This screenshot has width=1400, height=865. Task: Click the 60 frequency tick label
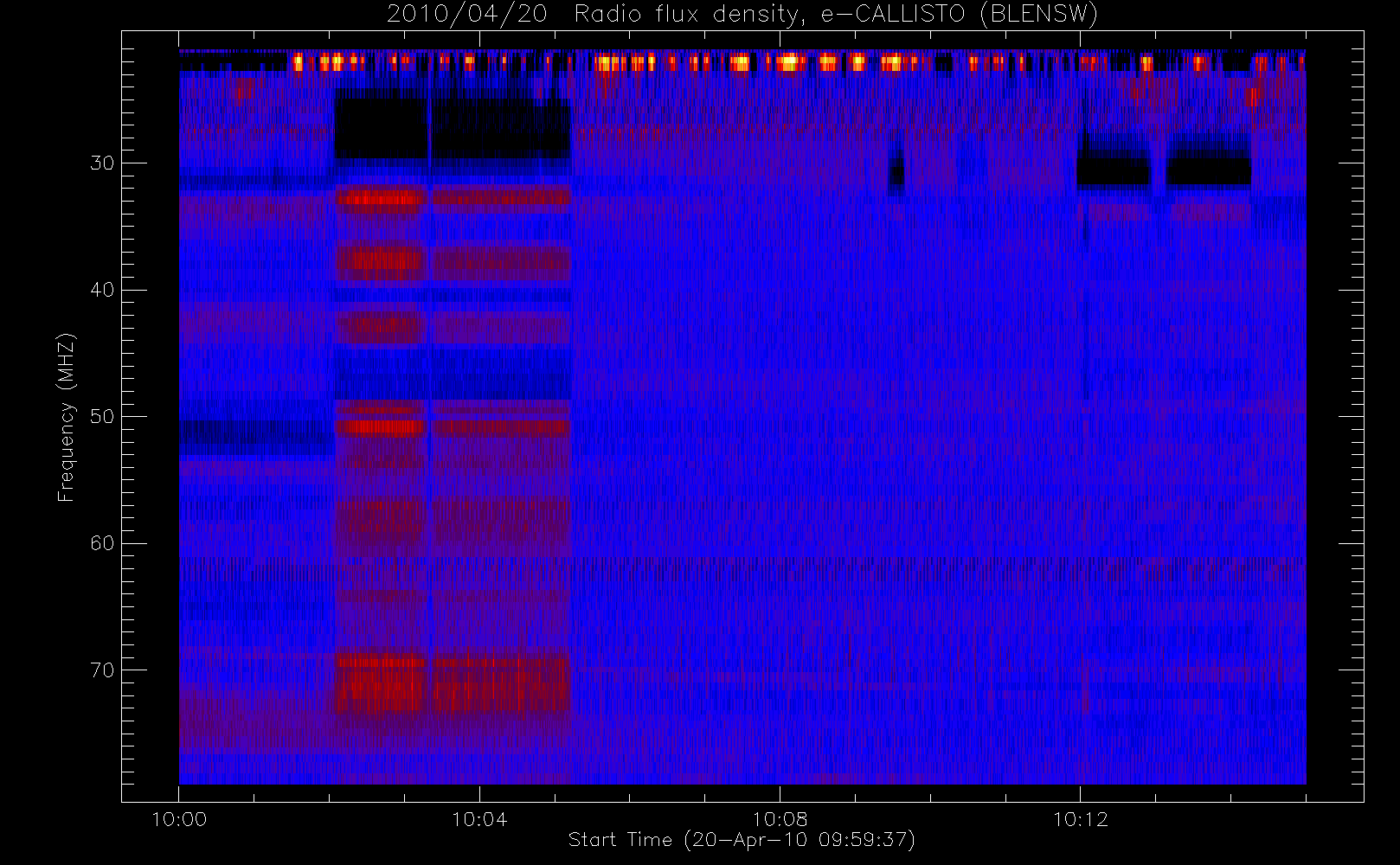click(102, 543)
